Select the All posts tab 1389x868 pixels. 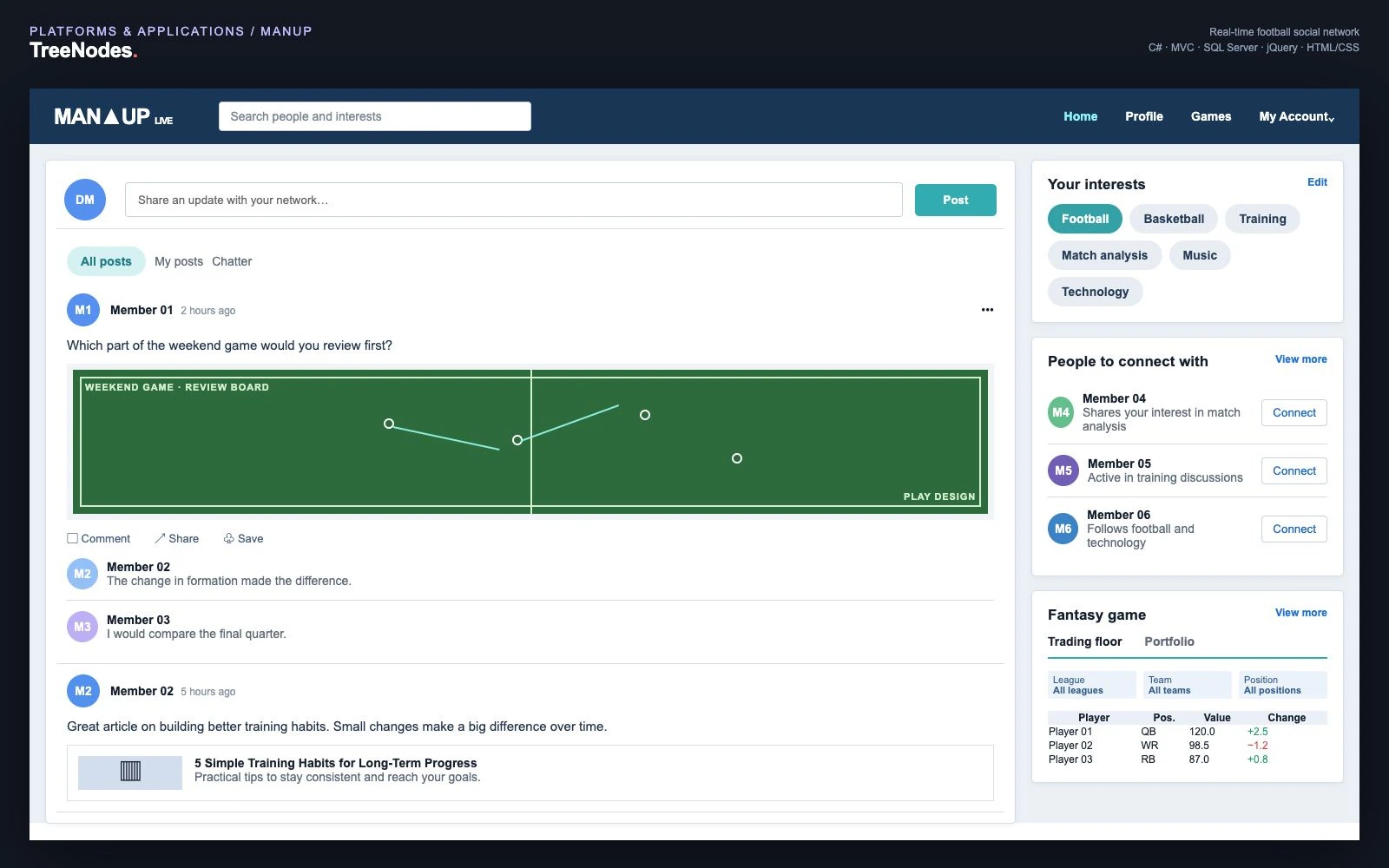coord(106,261)
